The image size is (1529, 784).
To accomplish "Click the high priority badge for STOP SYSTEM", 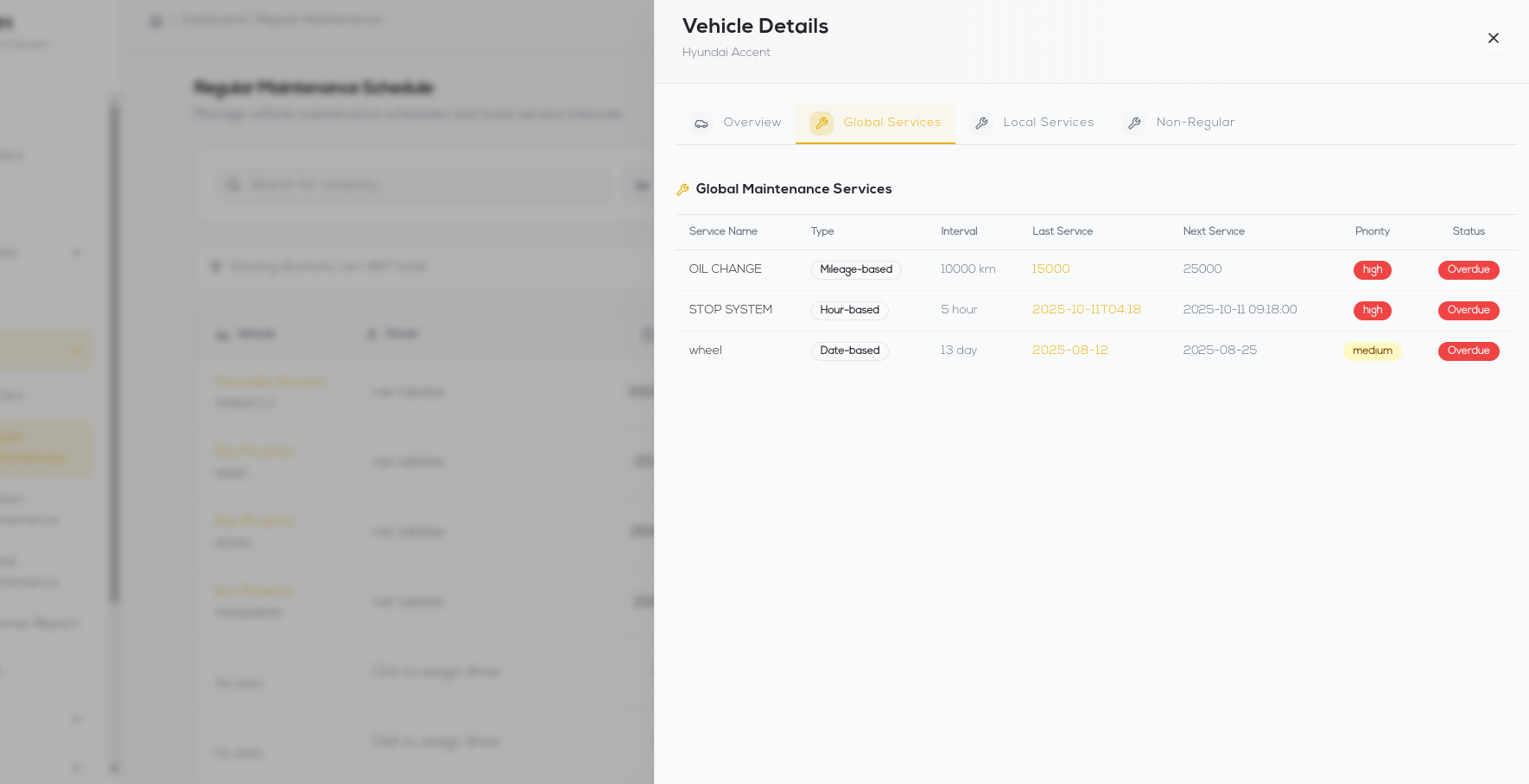I will point(1372,310).
